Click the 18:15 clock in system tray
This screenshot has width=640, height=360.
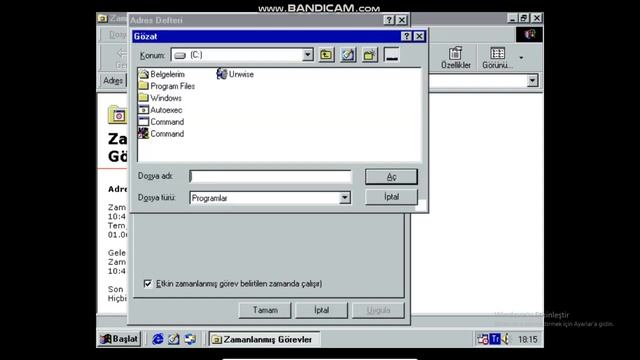[527, 339]
